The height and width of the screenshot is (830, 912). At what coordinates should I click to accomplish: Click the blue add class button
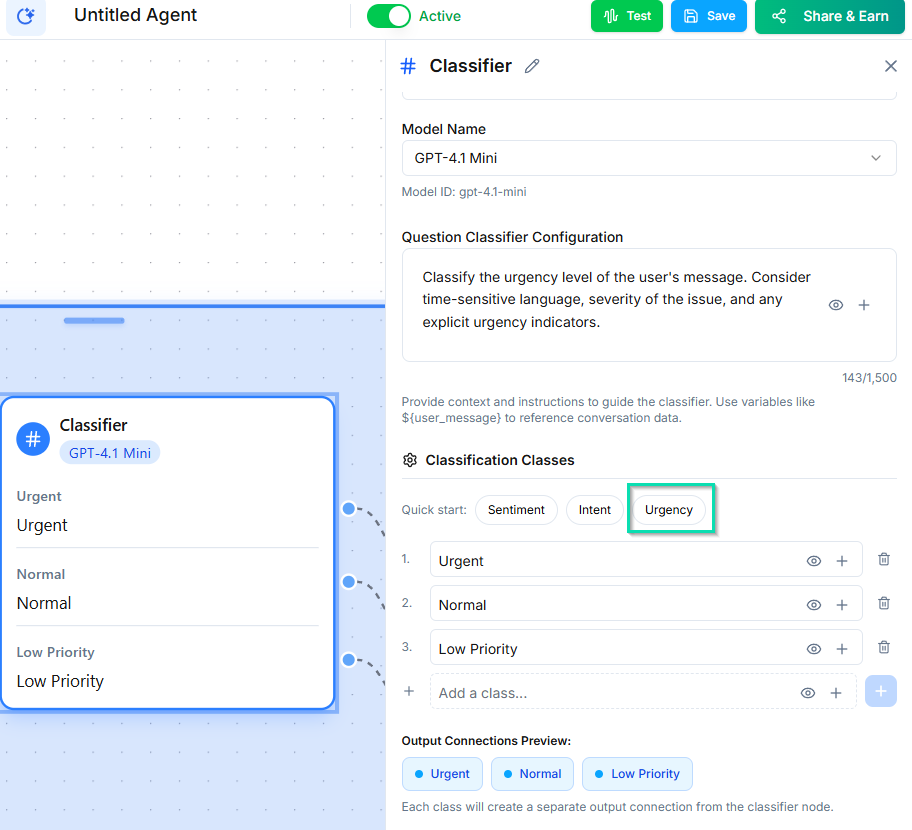click(880, 691)
